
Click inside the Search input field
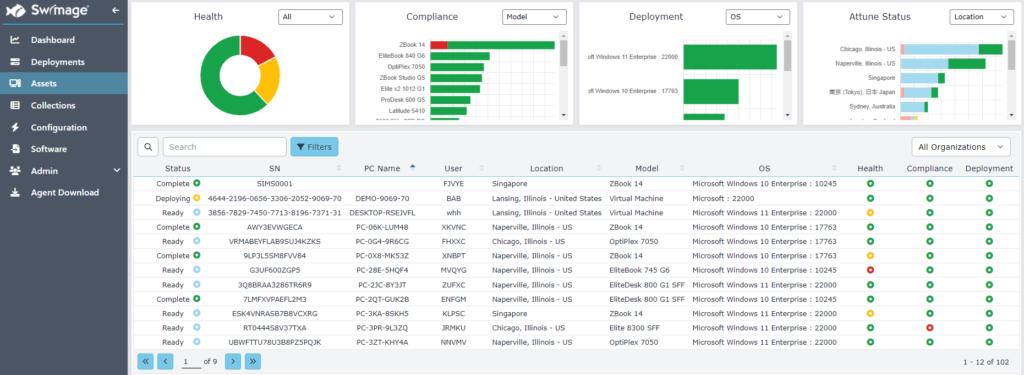[225, 147]
